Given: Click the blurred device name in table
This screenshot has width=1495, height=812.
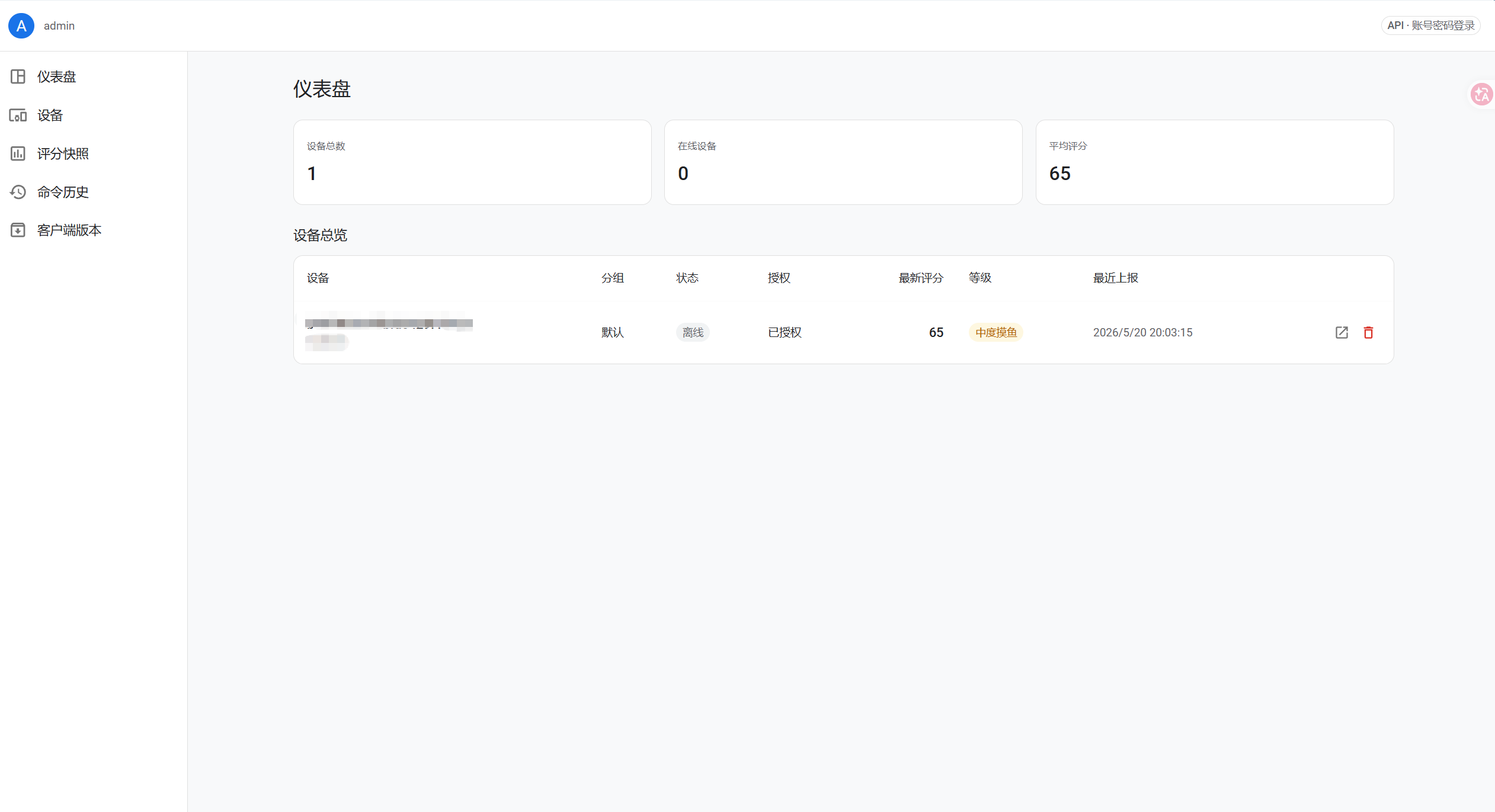Looking at the screenshot, I should (389, 332).
